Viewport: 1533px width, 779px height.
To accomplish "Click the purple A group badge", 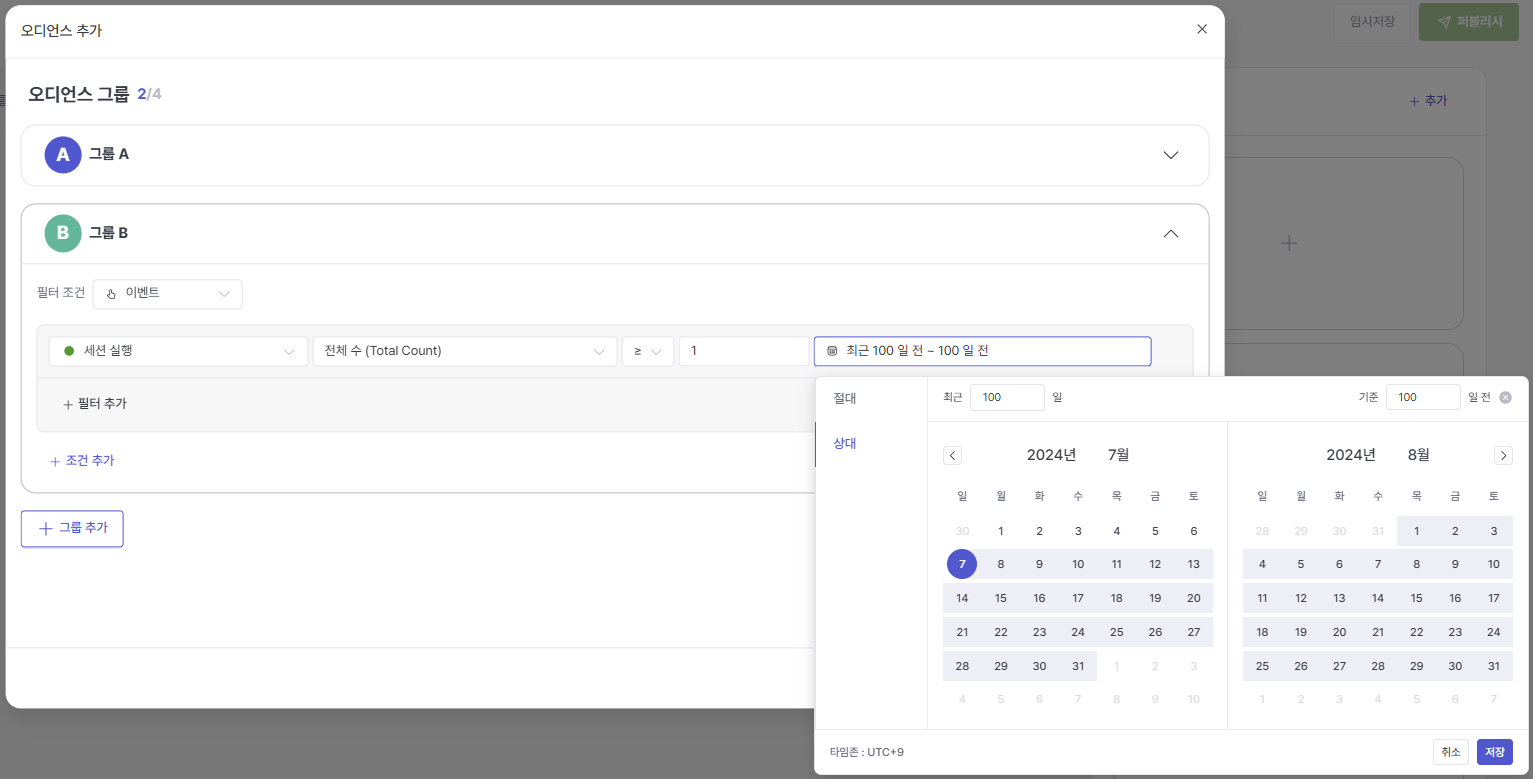I will [62, 155].
